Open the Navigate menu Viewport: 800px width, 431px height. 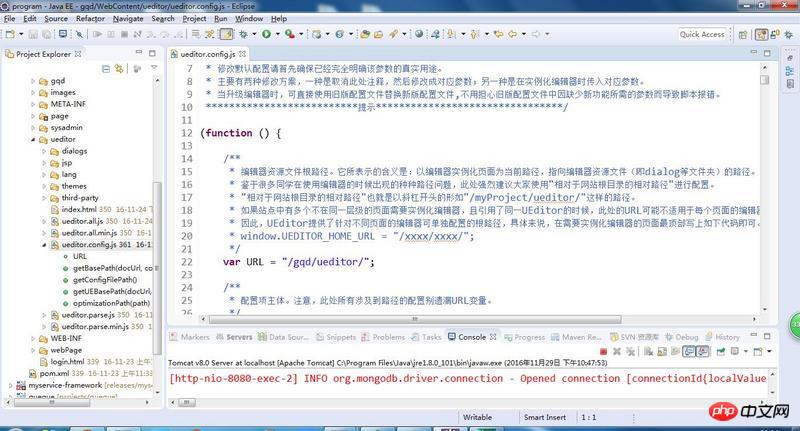tap(128, 18)
